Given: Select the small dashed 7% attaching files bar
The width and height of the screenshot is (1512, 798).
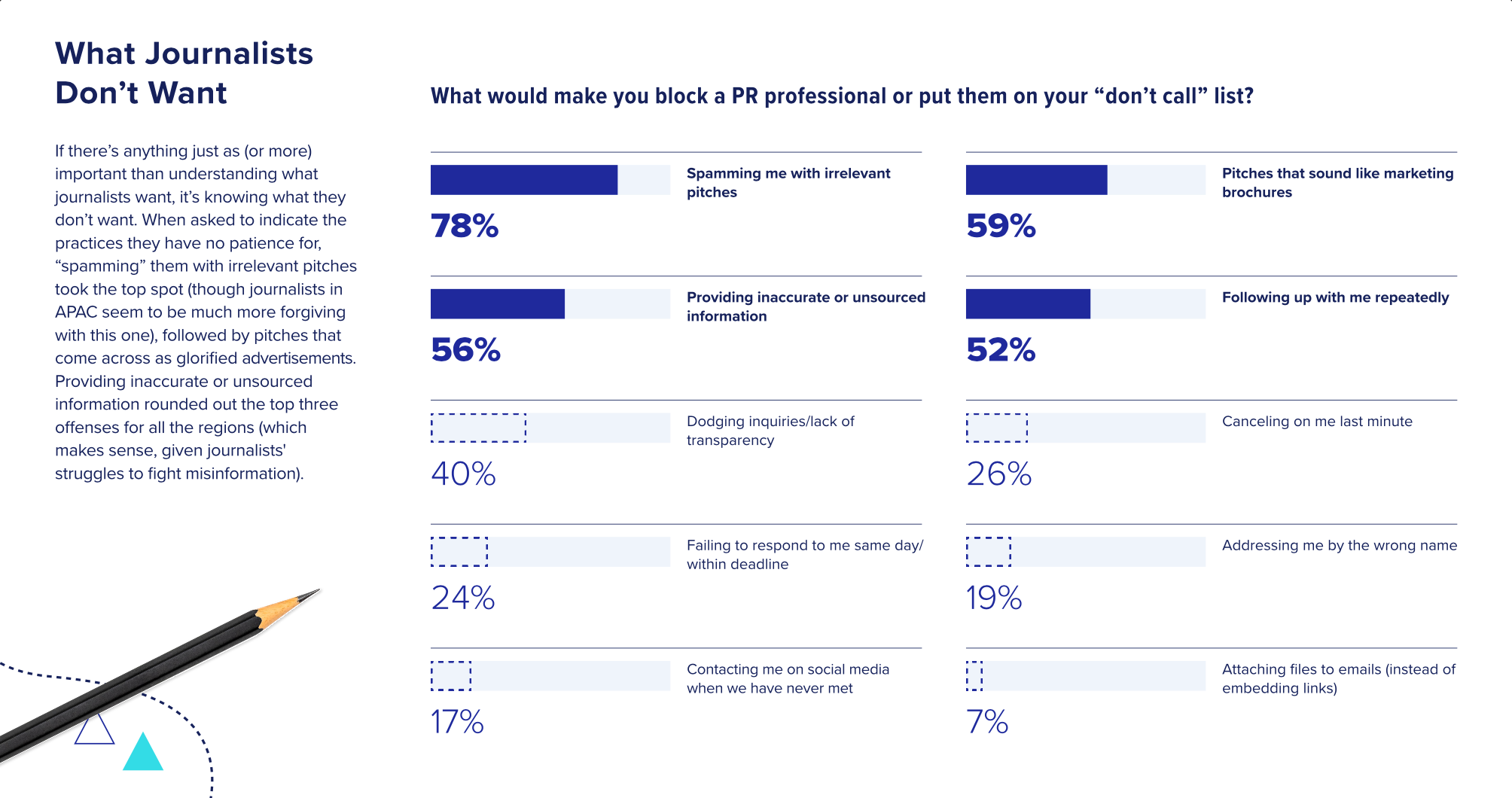Looking at the screenshot, I should tap(974, 675).
